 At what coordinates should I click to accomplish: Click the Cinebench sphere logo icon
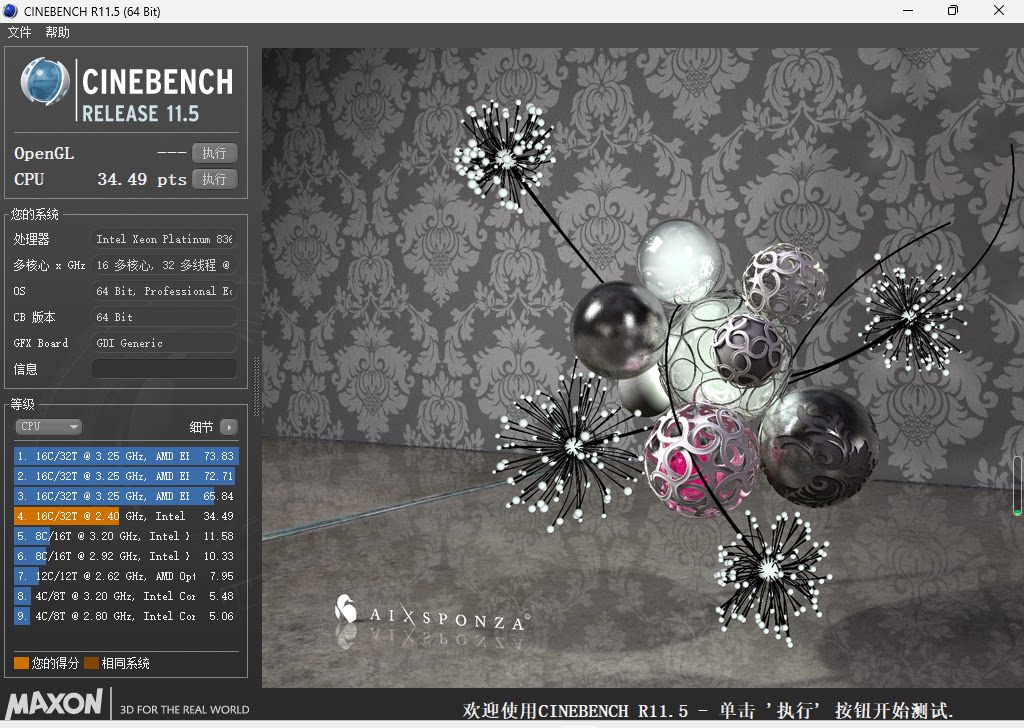click(x=45, y=82)
